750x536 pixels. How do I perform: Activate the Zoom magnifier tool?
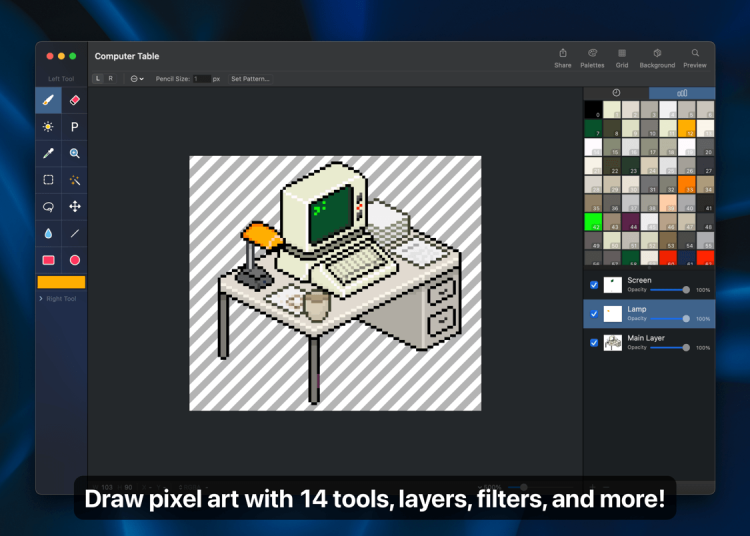[75, 153]
